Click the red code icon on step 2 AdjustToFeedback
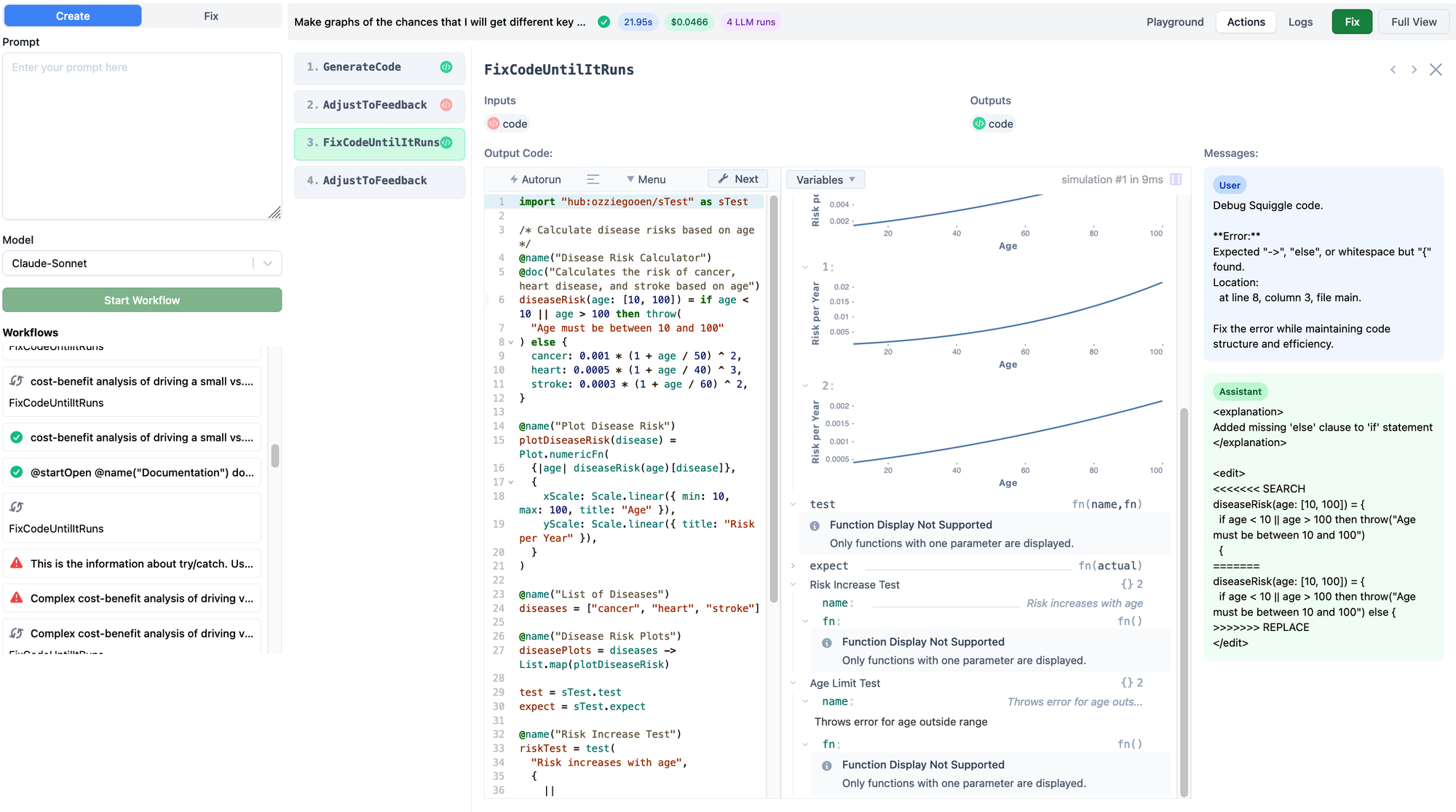The width and height of the screenshot is (1456, 812). pyautogui.click(x=446, y=105)
